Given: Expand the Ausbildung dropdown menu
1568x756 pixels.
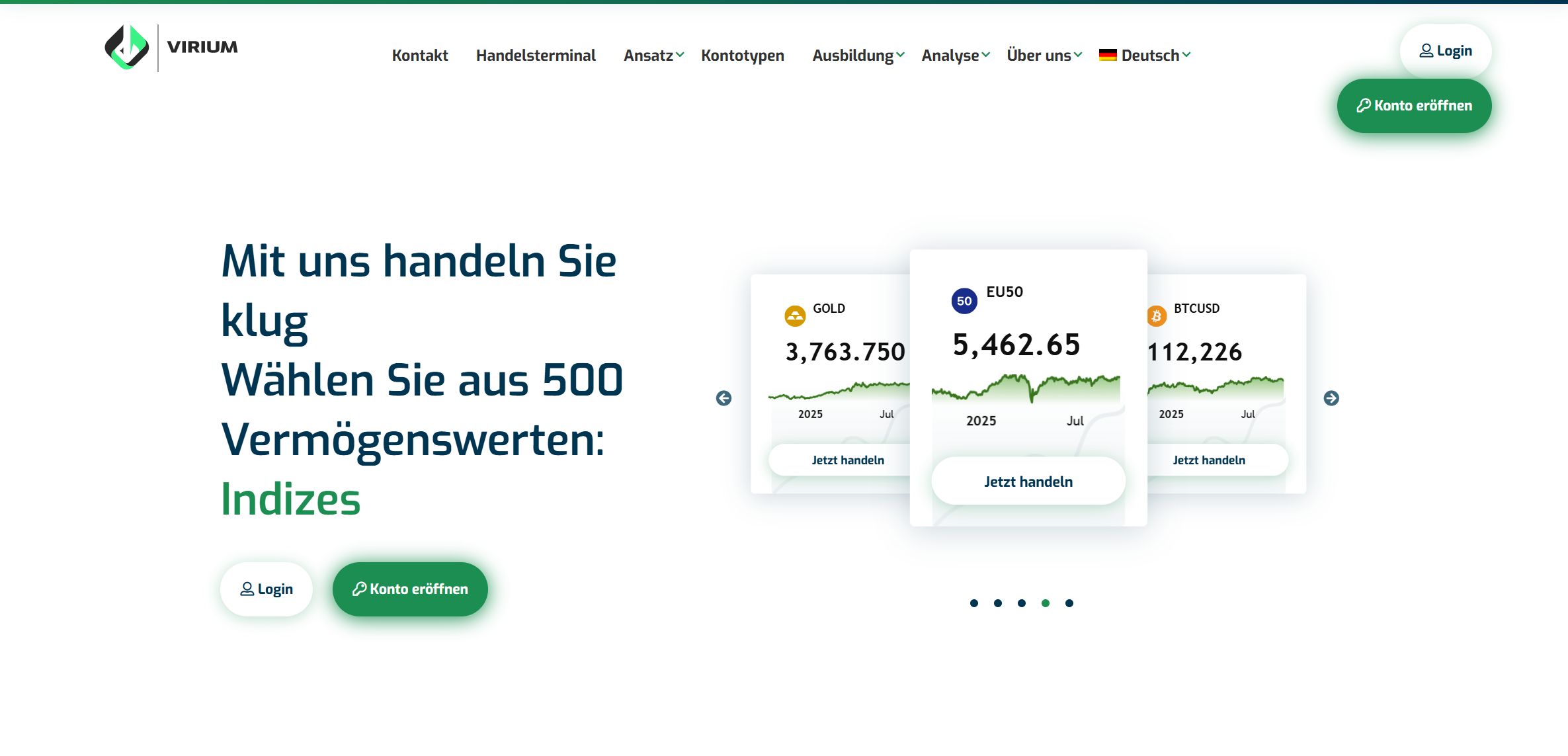Looking at the screenshot, I should (858, 56).
